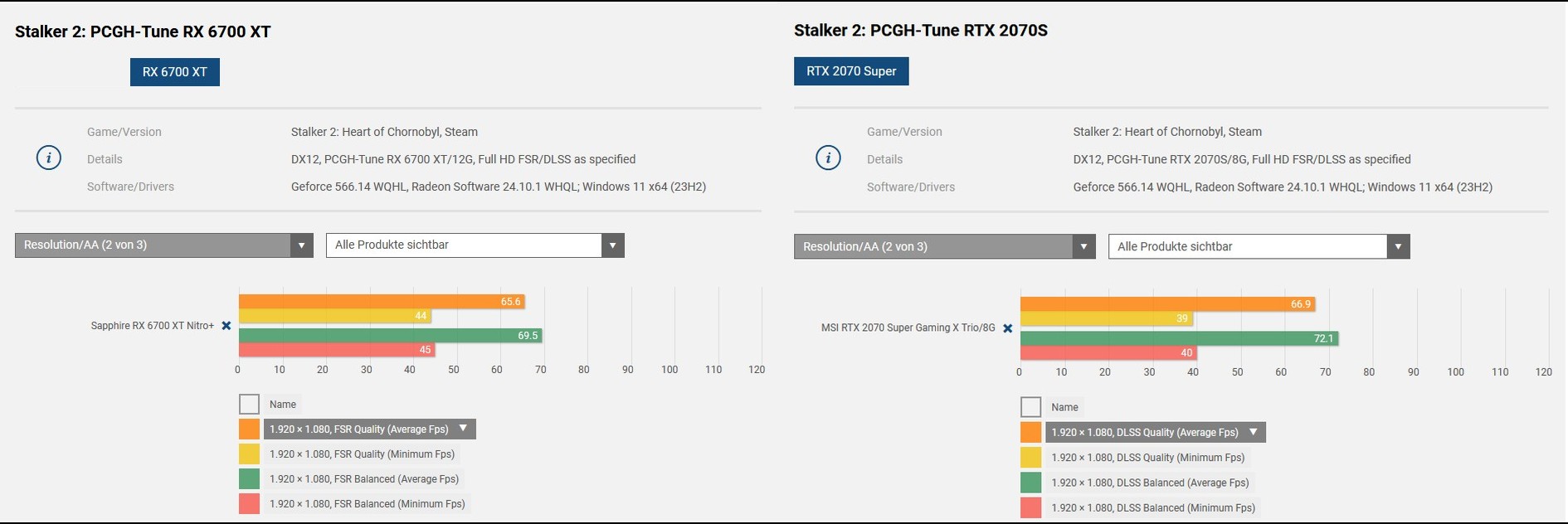The height and width of the screenshot is (524, 1568).
Task: Select DLSS Balanced (Average Fps) legend entry
Action: click(1150, 483)
